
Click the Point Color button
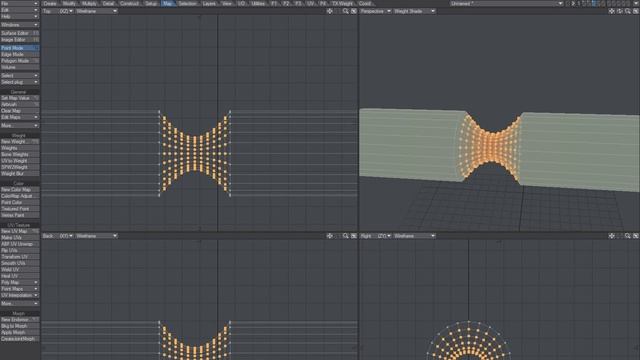tap(20, 202)
